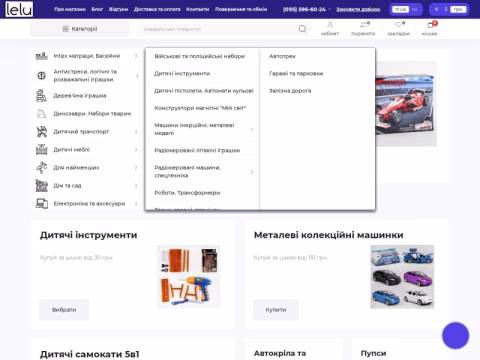
Task: Open the Відгуки header link
Action: 118,9
